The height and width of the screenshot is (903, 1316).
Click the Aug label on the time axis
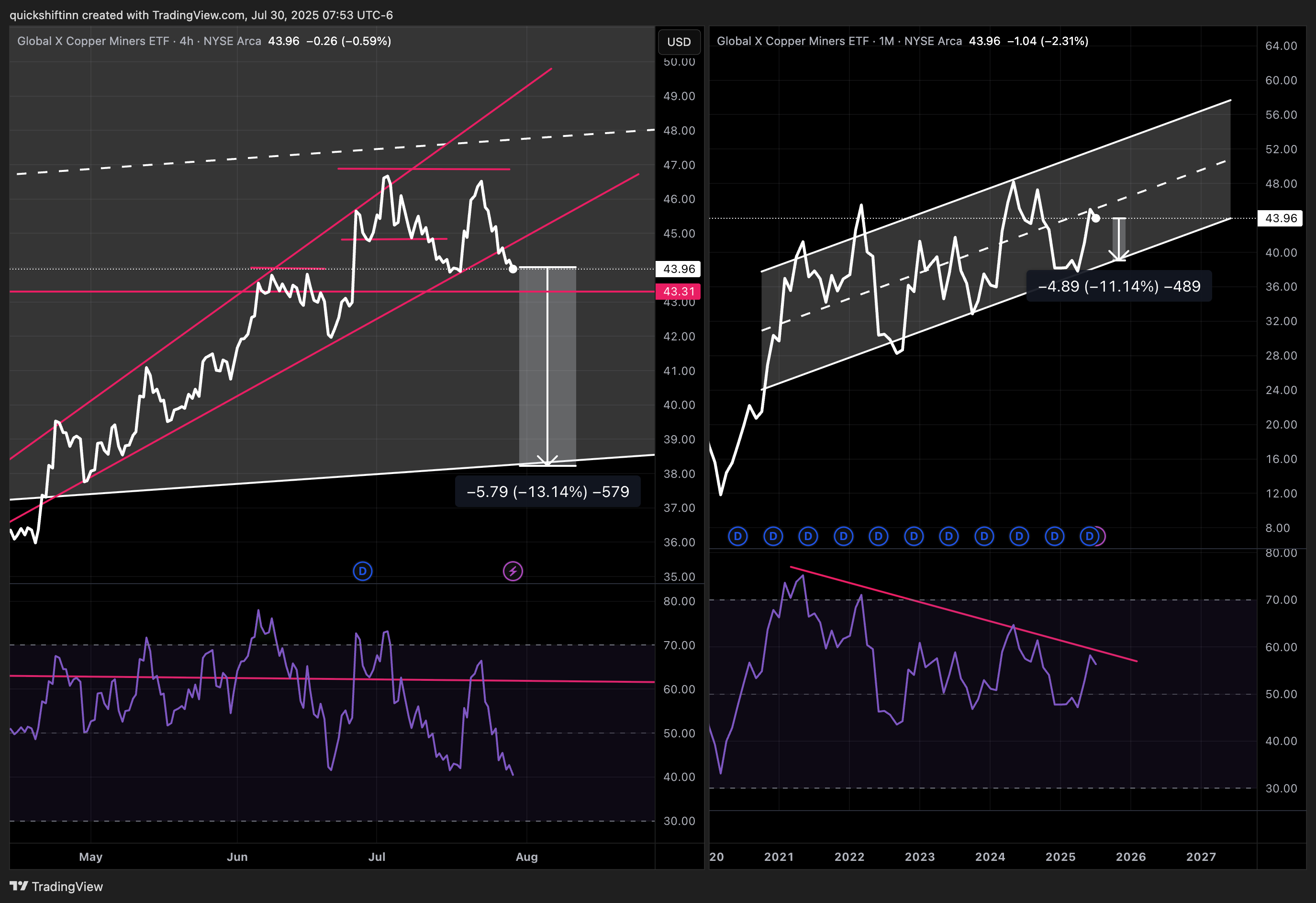click(x=526, y=857)
